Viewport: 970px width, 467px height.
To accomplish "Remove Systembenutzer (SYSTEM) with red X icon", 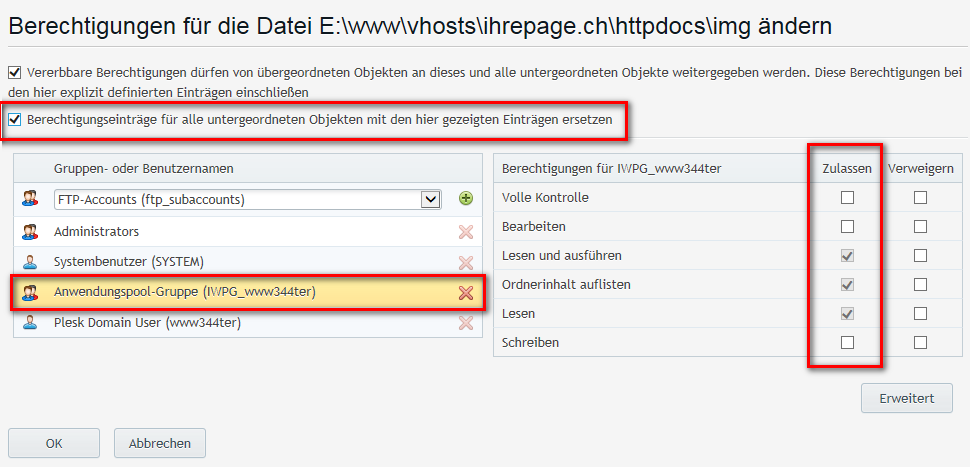I will pyautogui.click(x=465, y=263).
